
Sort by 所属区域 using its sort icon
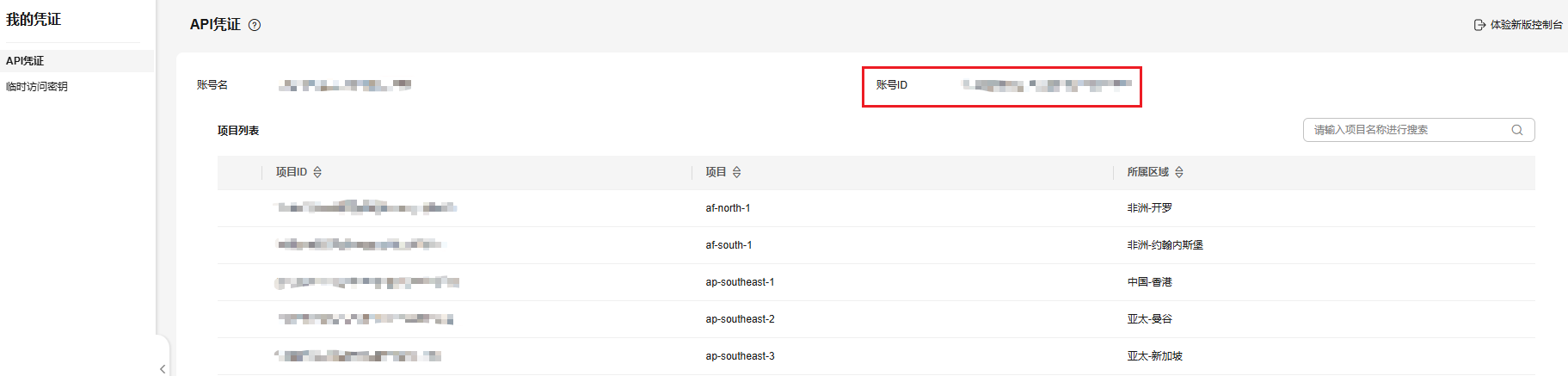1179,172
